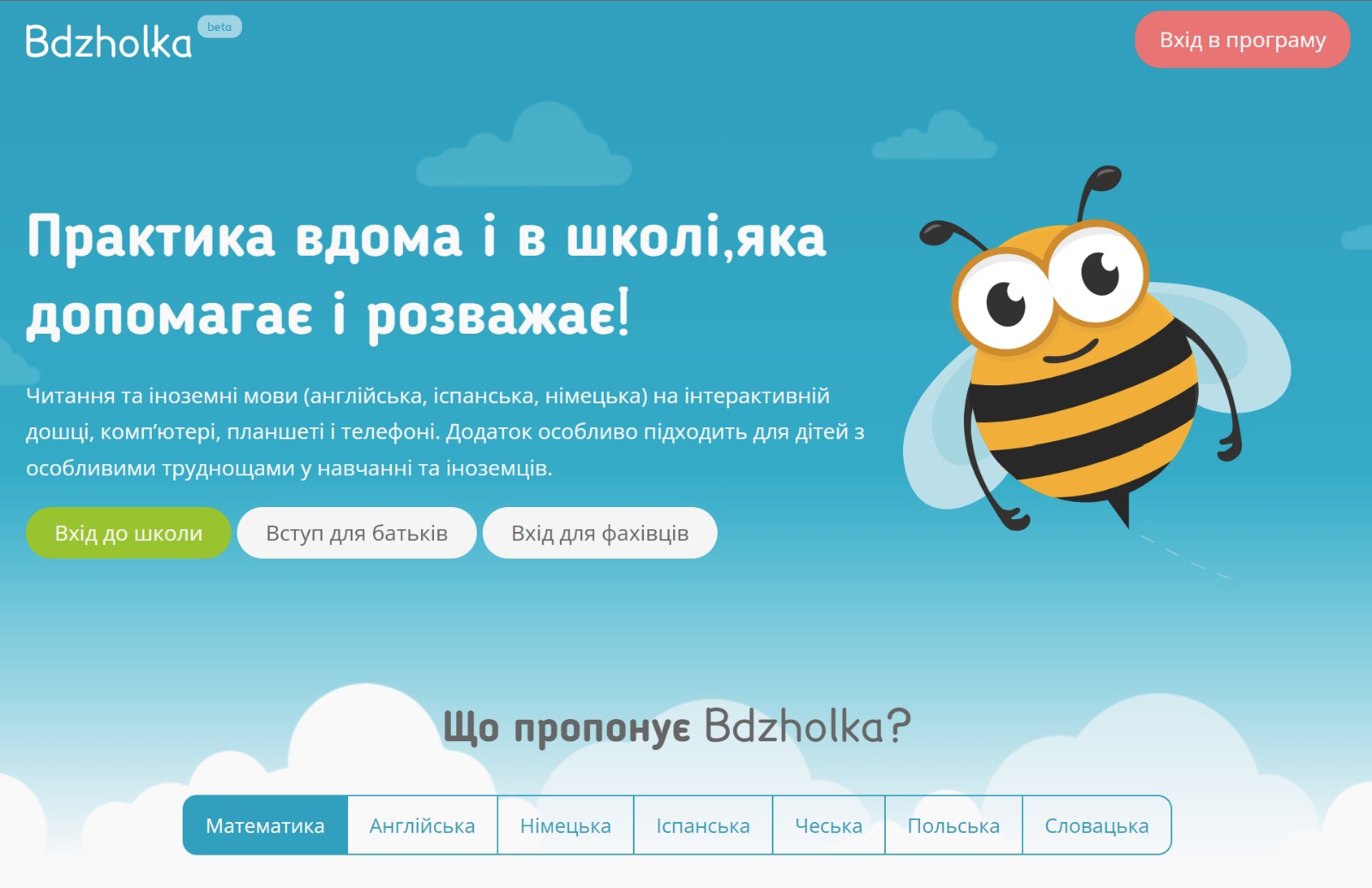Open Вхід до школи green button
Screen dimensions: 1372x888
(129, 533)
